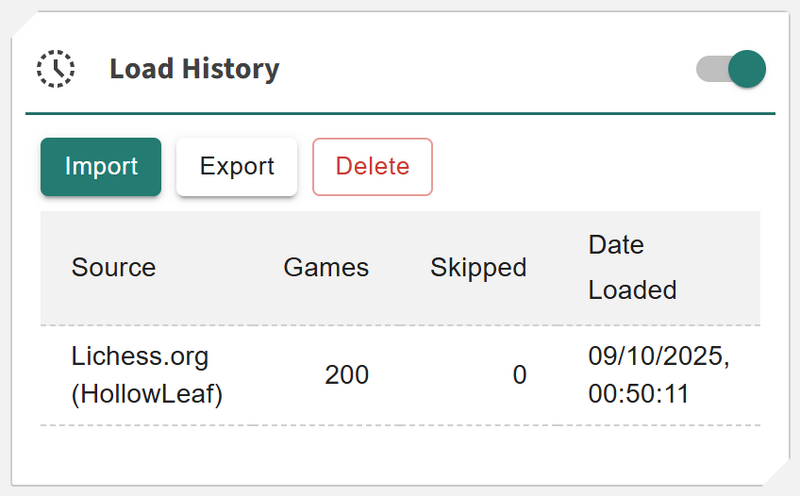Click the teal divider under the header

[400, 114]
